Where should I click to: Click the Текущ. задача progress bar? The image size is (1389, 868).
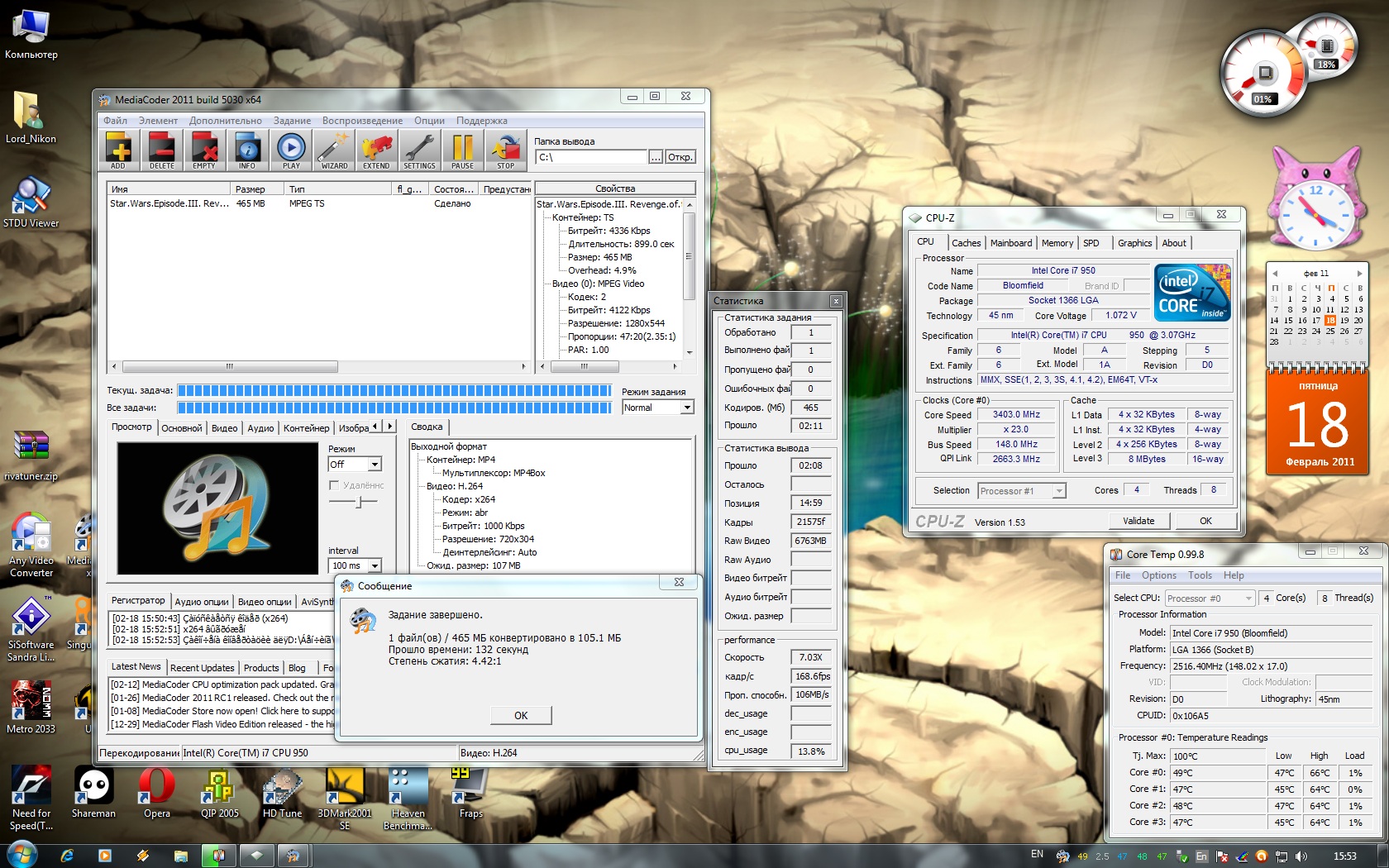click(394, 390)
